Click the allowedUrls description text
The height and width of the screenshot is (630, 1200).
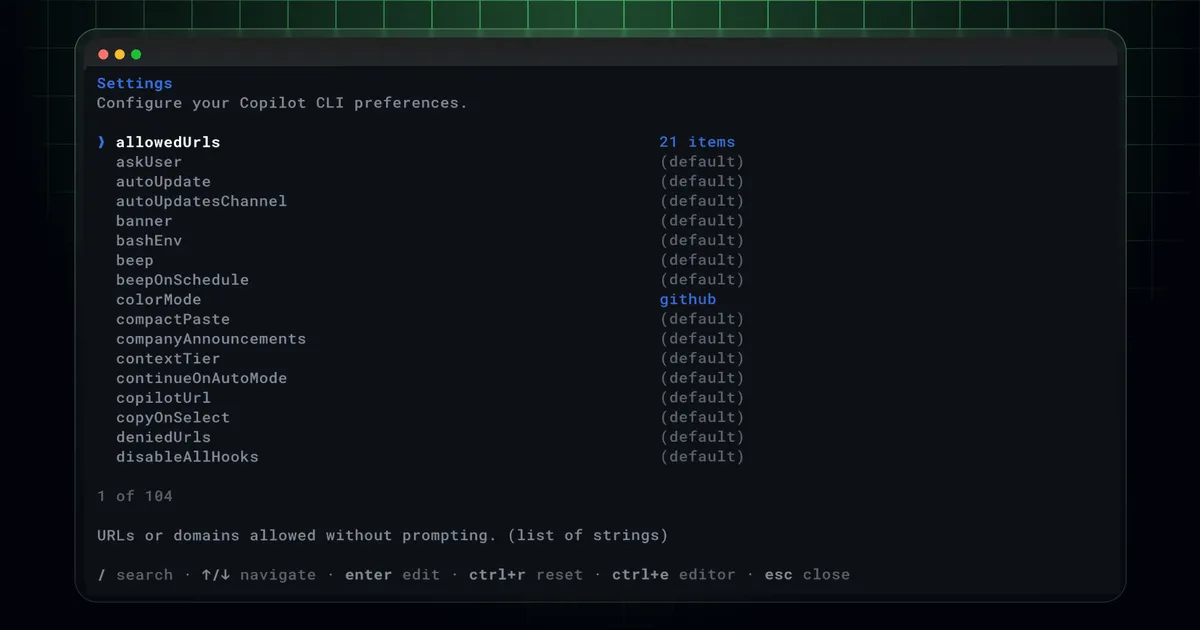[382, 535]
